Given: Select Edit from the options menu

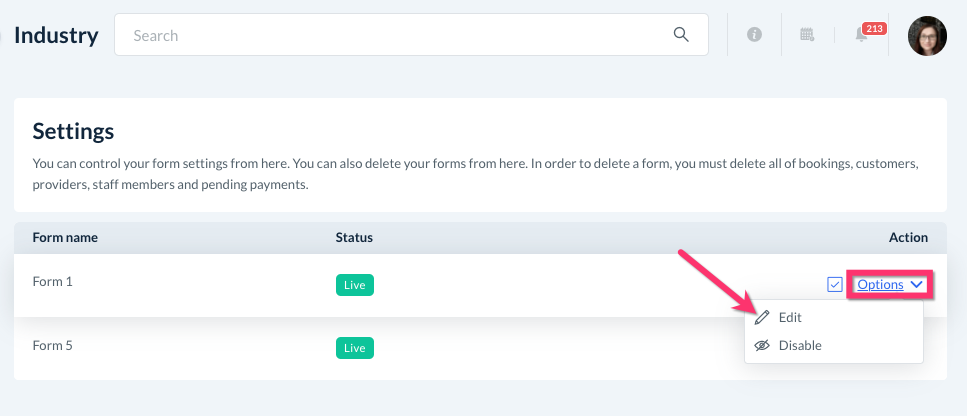Looking at the screenshot, I should click(790, 317).
